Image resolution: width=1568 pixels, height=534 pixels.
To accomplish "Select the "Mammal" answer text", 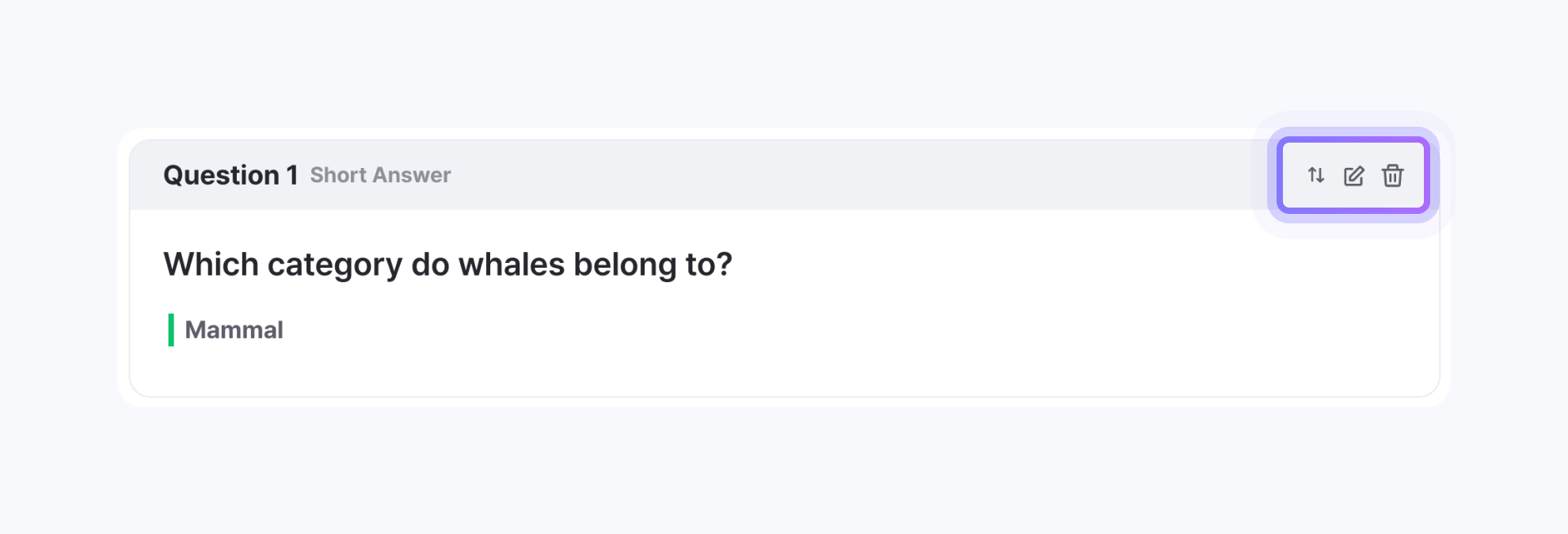I will 234,330.
